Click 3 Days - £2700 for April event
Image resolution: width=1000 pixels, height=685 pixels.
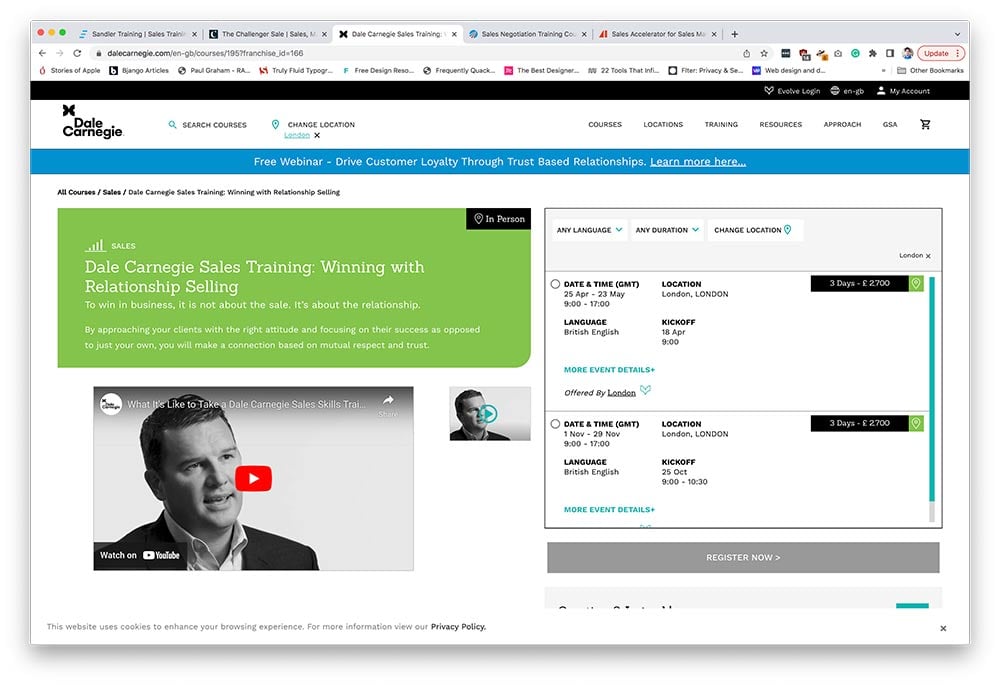[859, 283]
